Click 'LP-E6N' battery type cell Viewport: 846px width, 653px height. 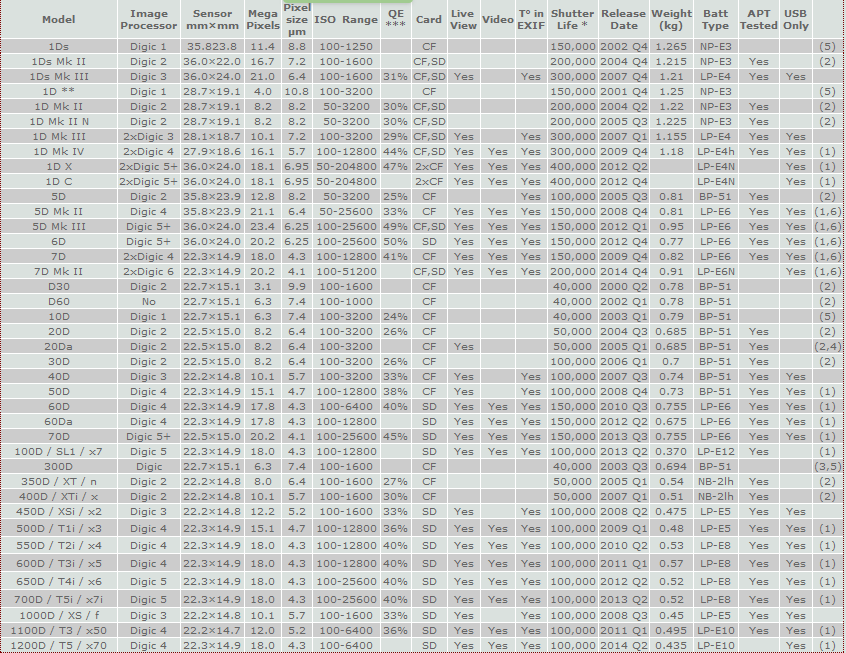click(x=715, y=271)
